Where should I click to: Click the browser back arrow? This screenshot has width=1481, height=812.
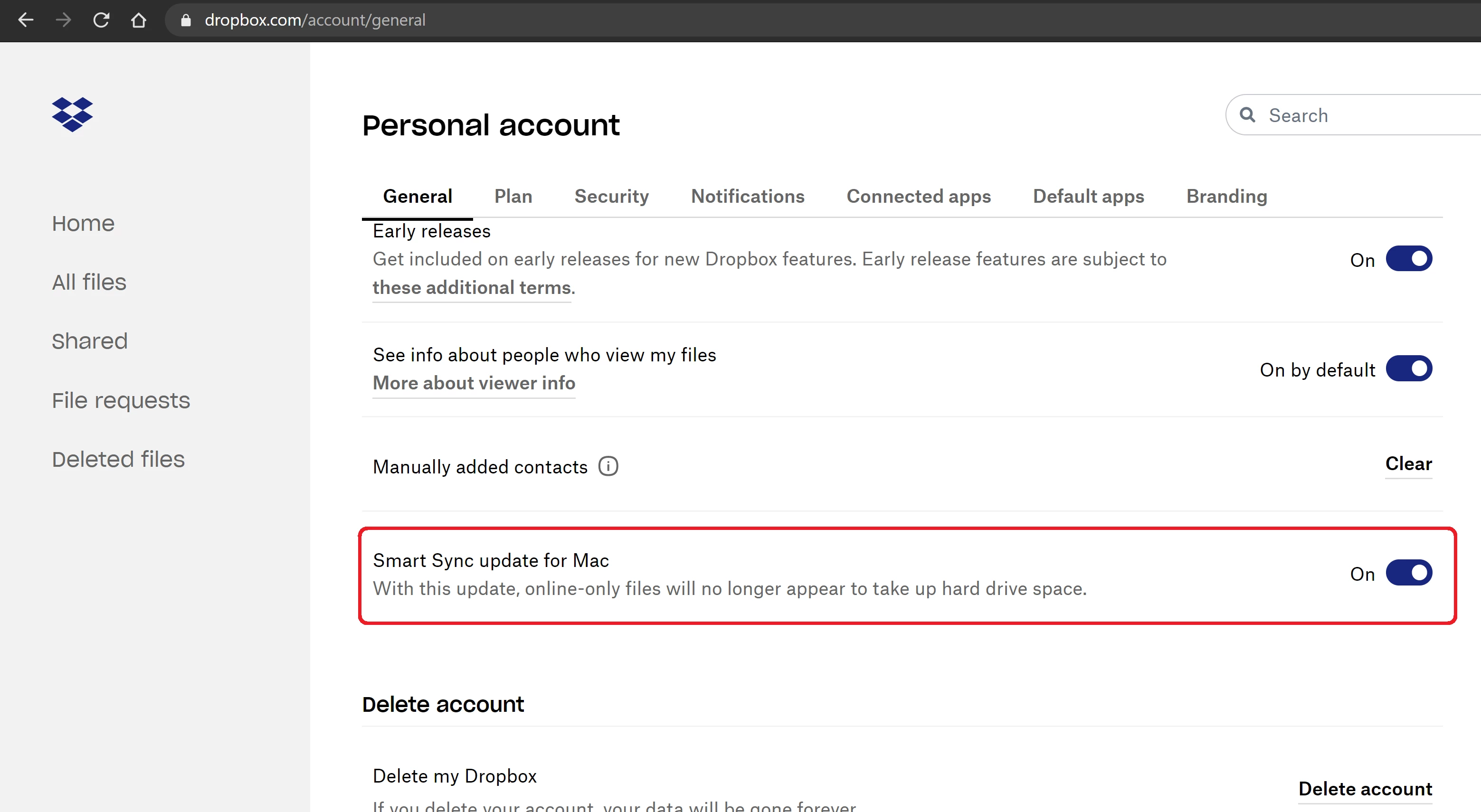click(26, 20)
